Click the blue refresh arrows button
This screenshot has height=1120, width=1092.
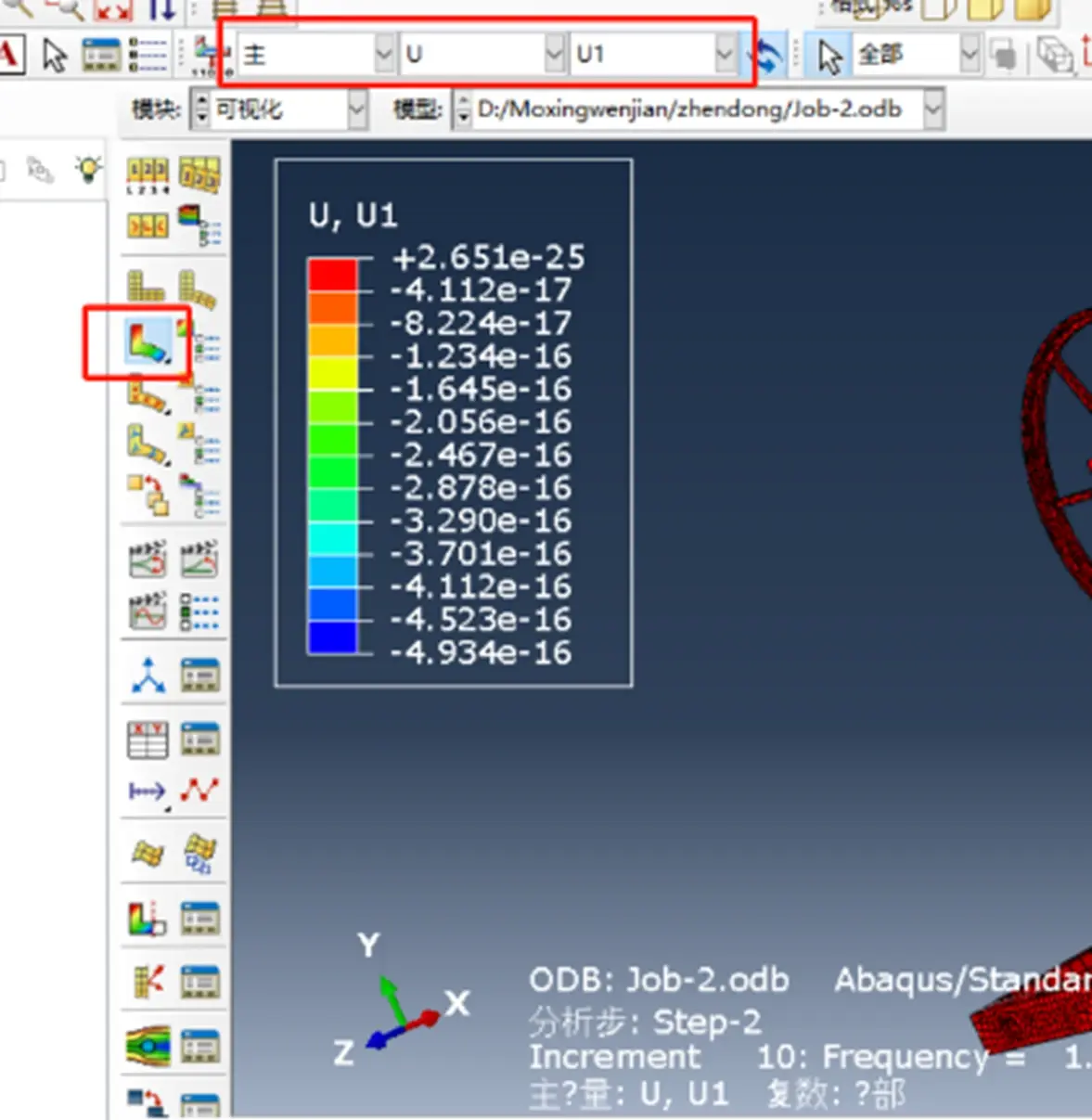click(769, 55)
